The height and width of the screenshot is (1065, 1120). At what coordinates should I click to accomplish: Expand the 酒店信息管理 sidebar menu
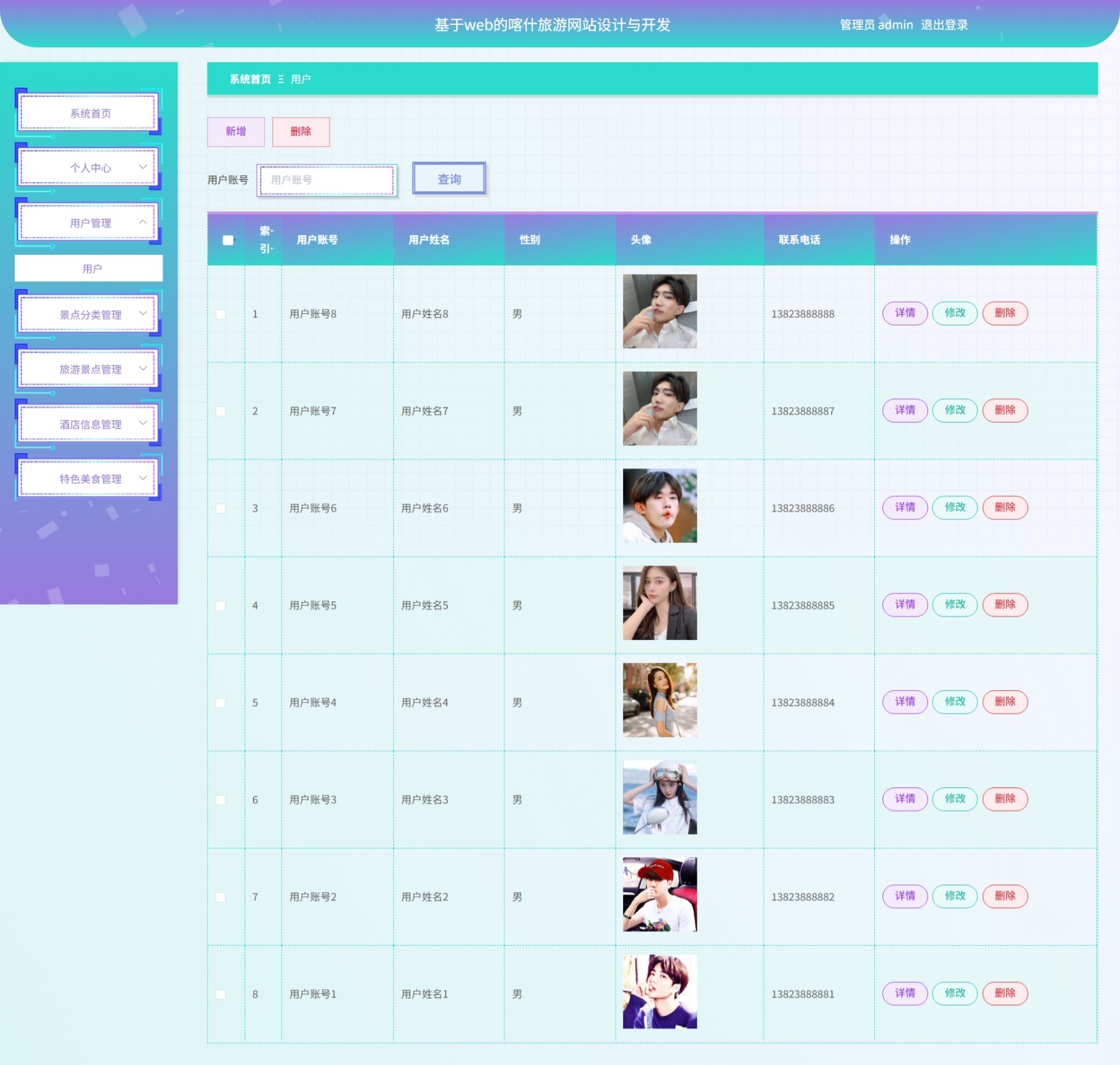click(88, 424)
